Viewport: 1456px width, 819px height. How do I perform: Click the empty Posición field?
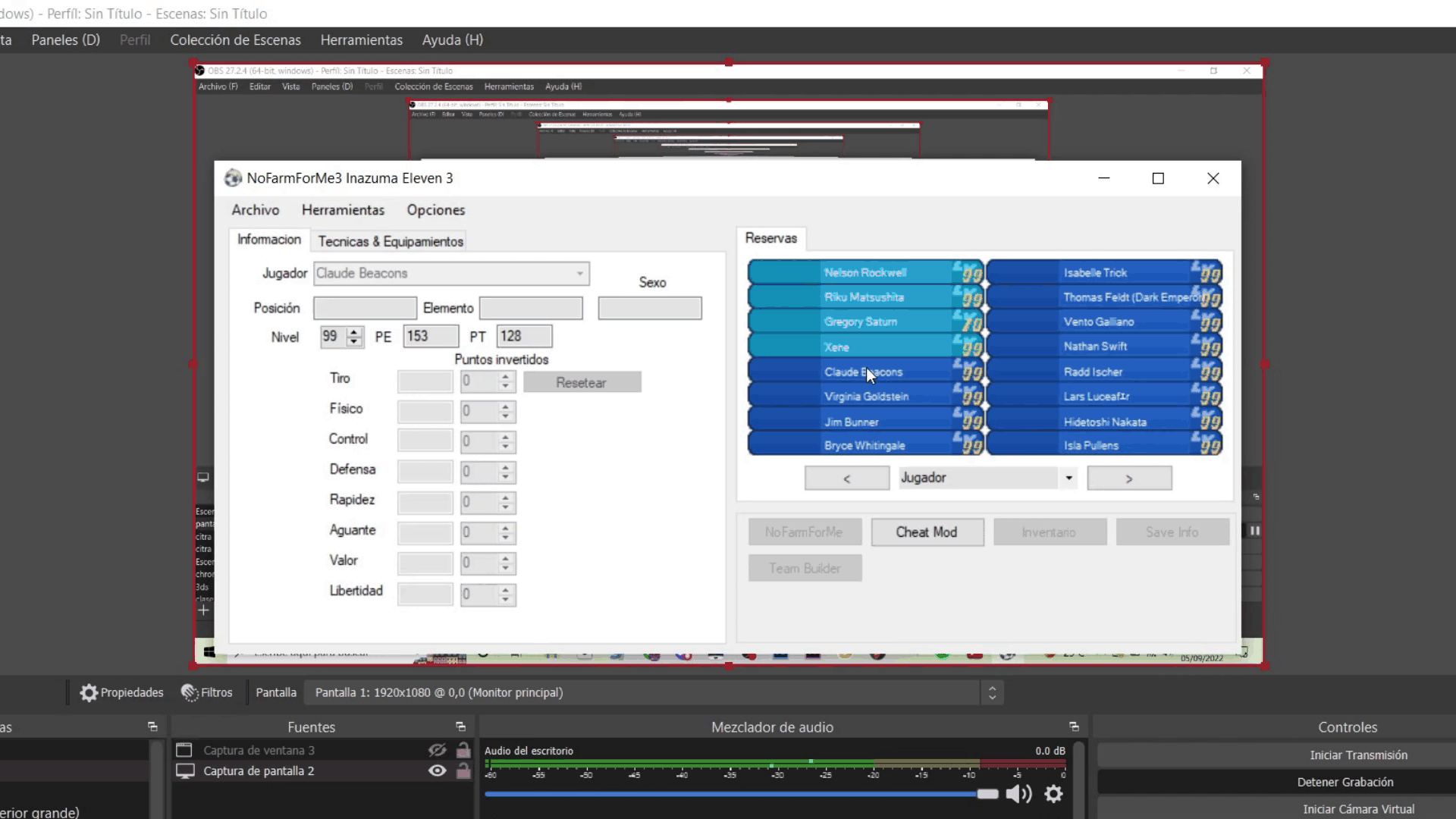click(365, 308)
